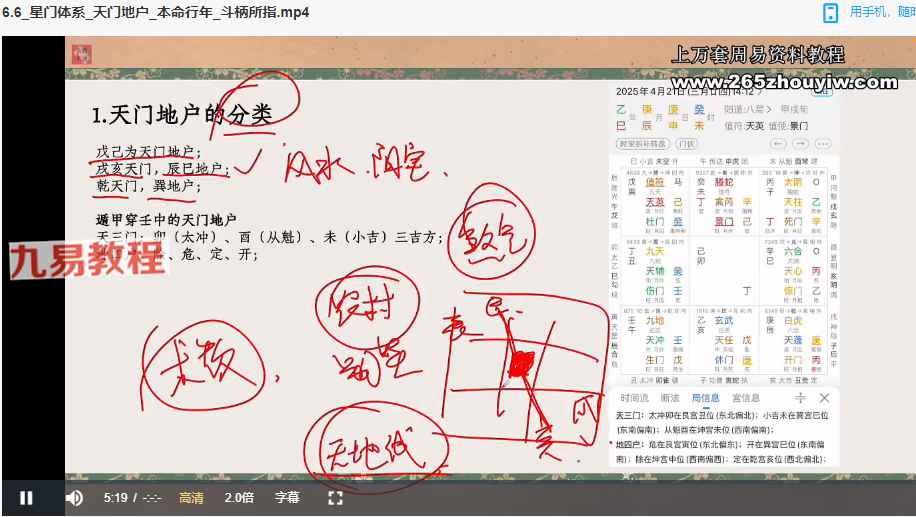Screen dimensions: 916x517
Task: Click the 门状 pill button
Action: 687,144
